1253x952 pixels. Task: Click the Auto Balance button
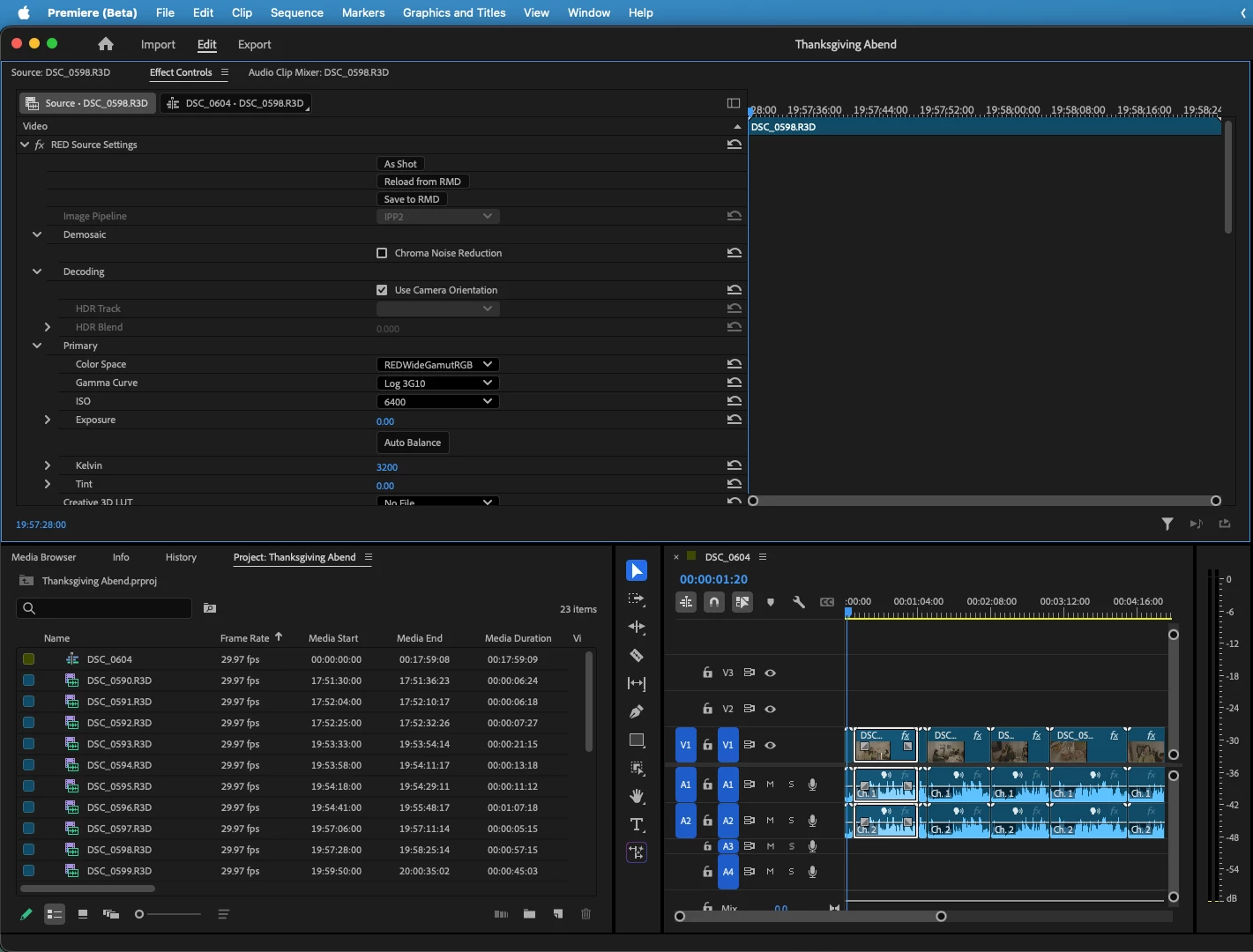(413, 443)
